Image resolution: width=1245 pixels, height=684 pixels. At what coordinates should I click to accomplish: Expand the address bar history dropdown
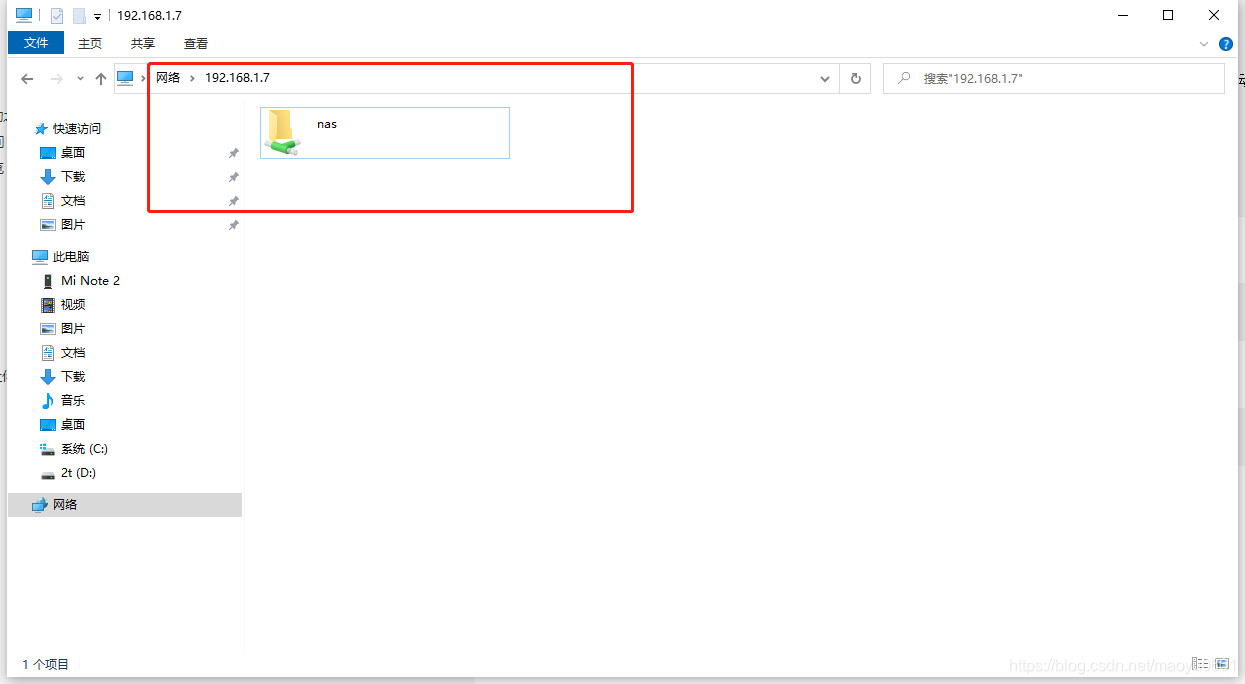(x=825, y=78)
